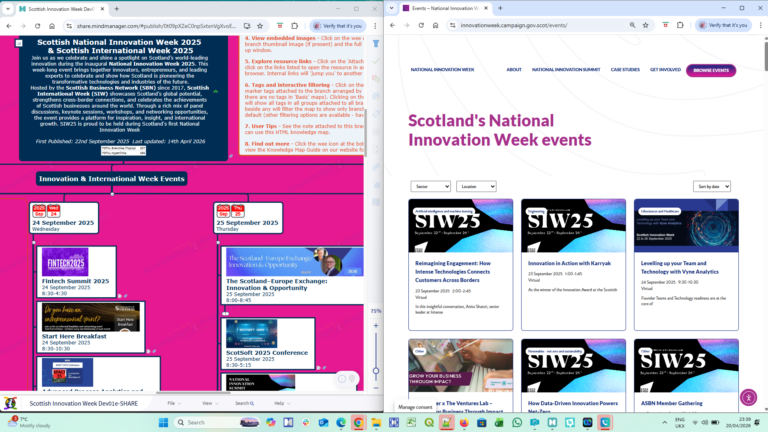Select the ScotSoft 2025 Conference topic

267,343
